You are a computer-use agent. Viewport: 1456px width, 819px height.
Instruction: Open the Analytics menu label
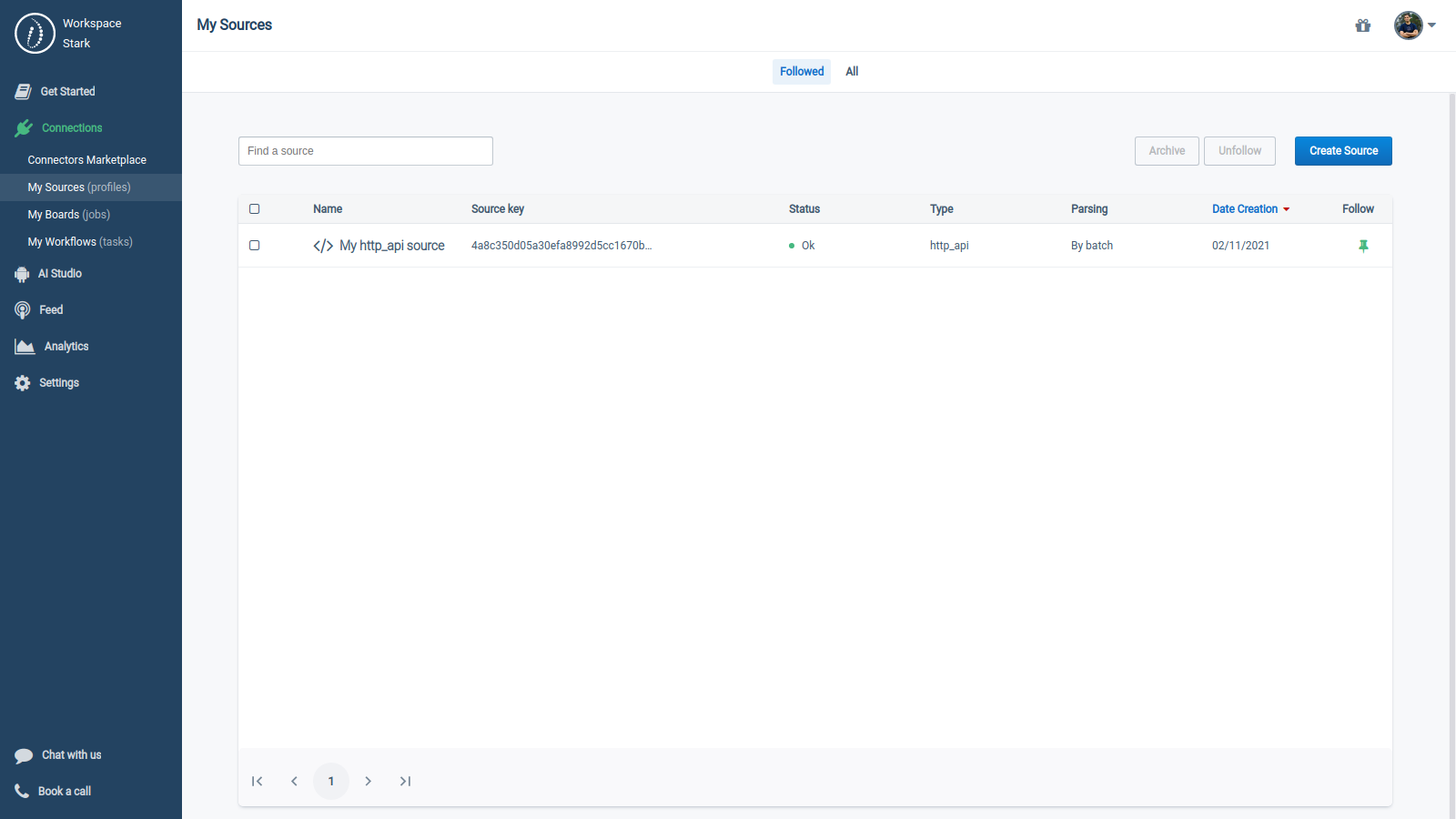(66, 347)
